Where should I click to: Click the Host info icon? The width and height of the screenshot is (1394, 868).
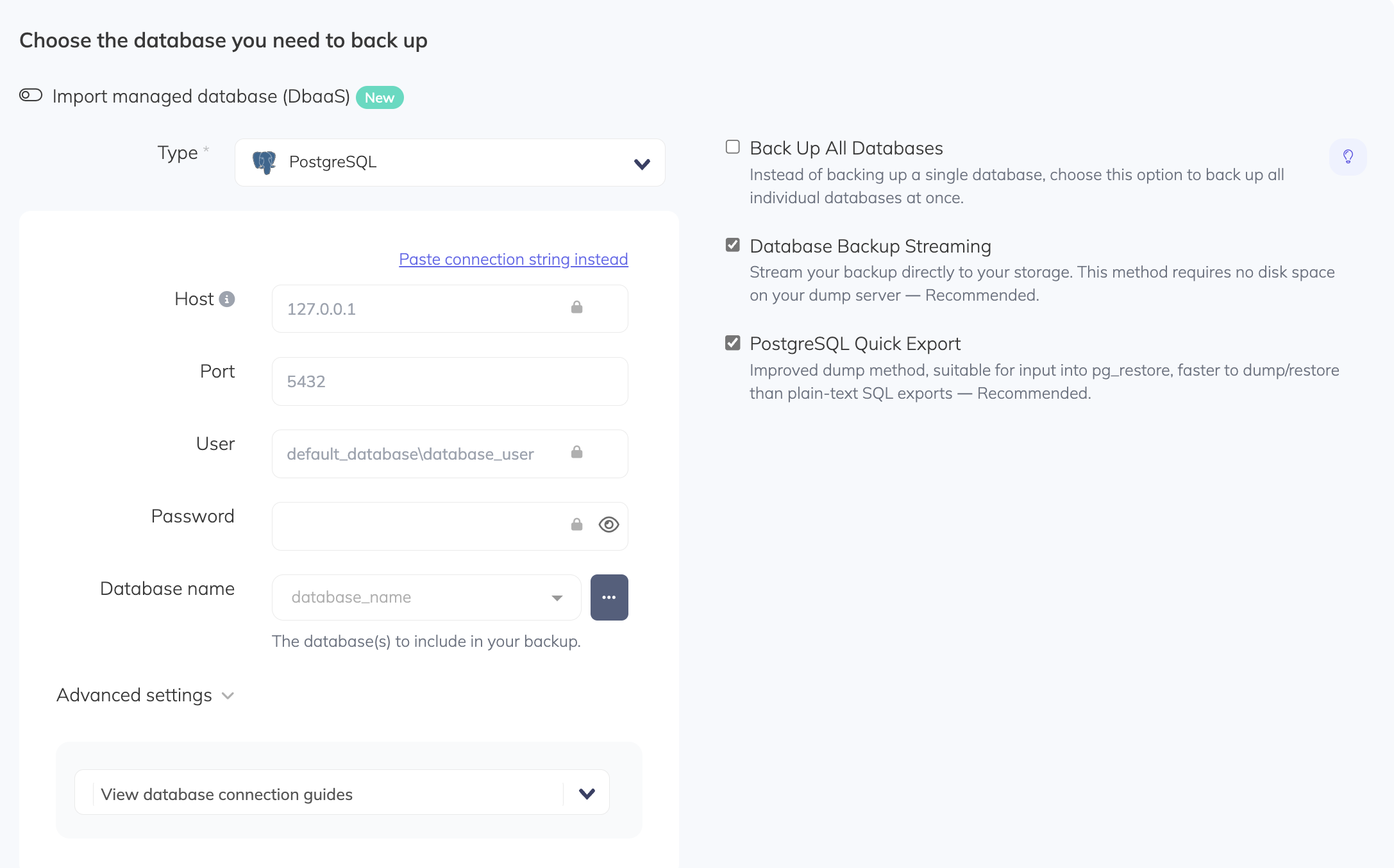pos(227,299)
